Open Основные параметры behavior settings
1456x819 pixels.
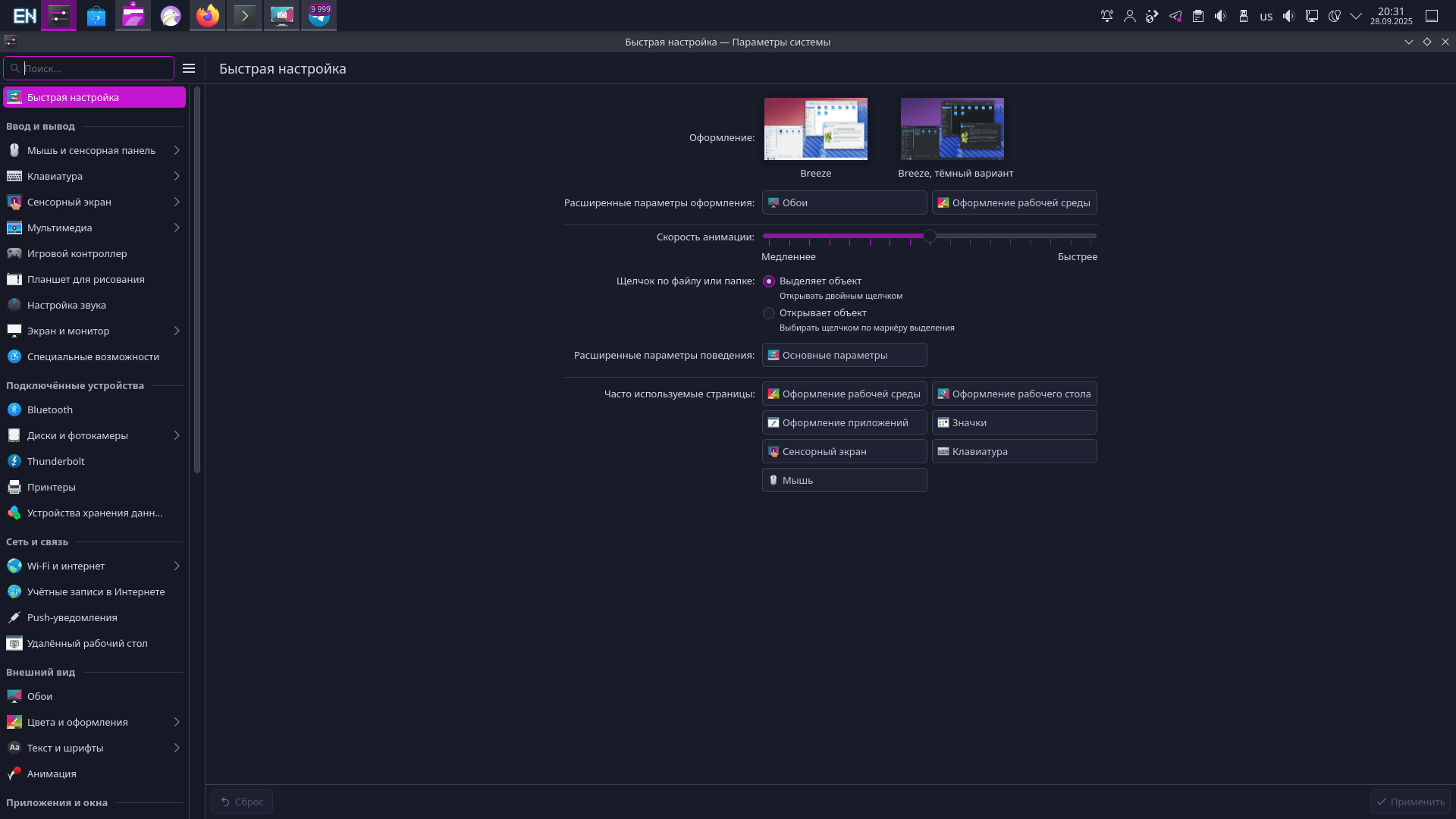click(x=844, y=354)
